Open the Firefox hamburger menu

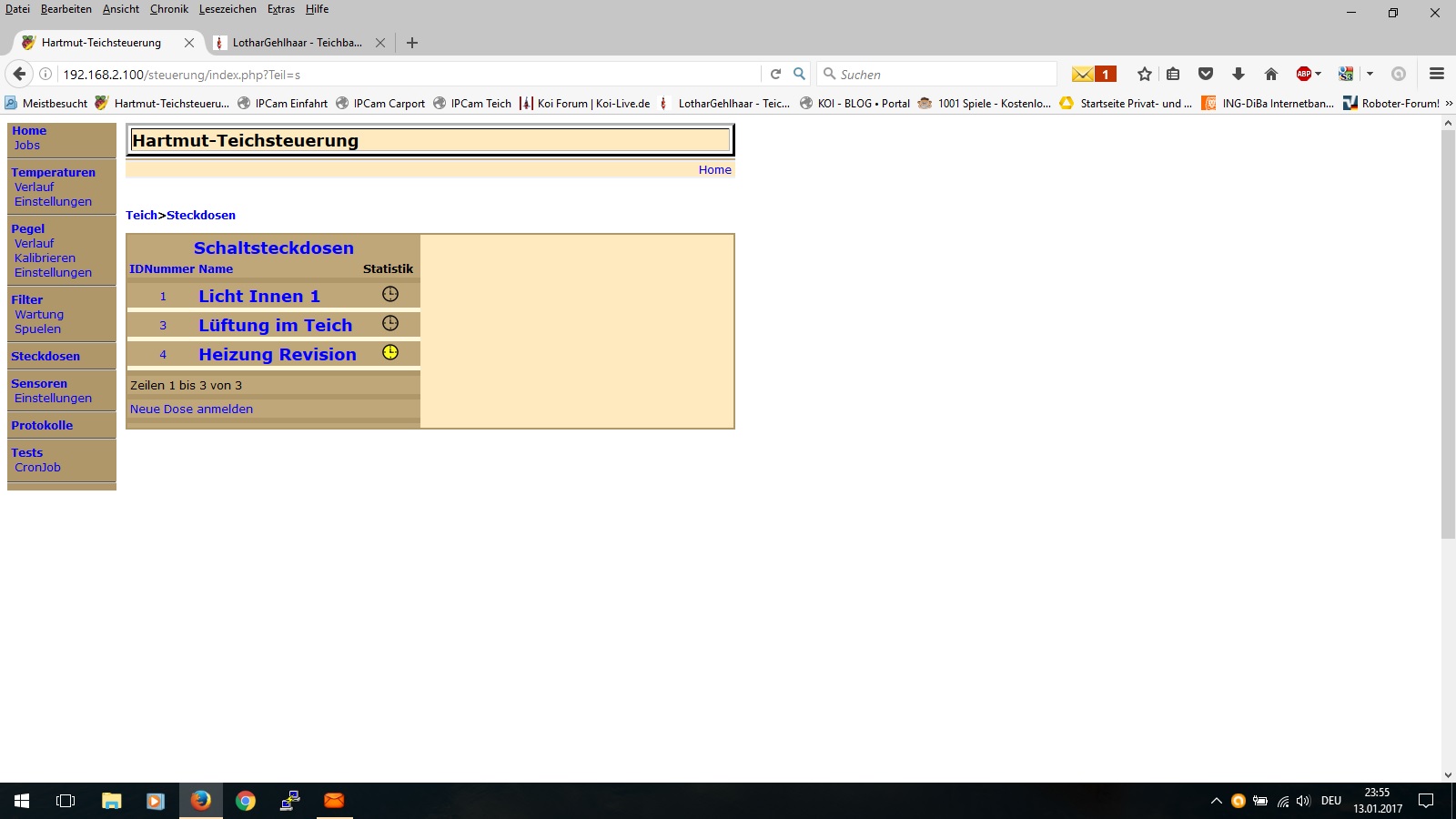[1436, 75]
